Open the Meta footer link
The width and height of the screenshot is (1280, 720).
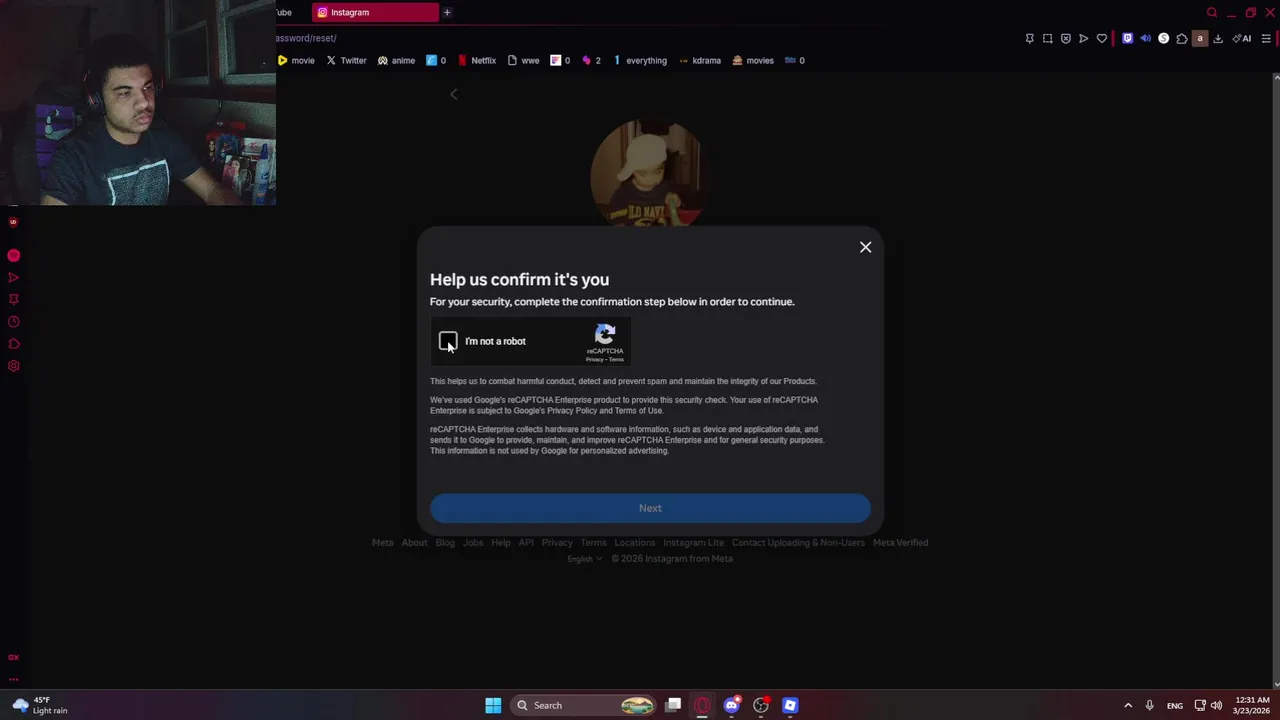[x=382, y=542]
